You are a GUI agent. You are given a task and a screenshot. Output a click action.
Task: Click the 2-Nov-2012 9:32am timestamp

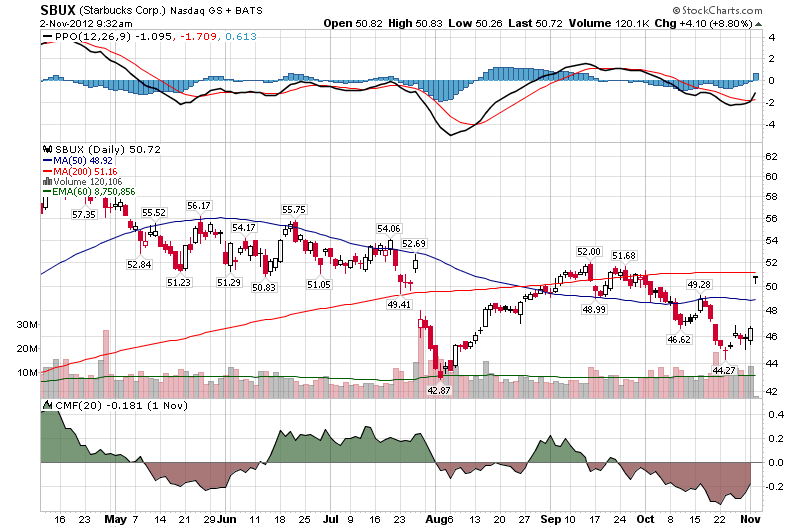click(x=86, y=23)
